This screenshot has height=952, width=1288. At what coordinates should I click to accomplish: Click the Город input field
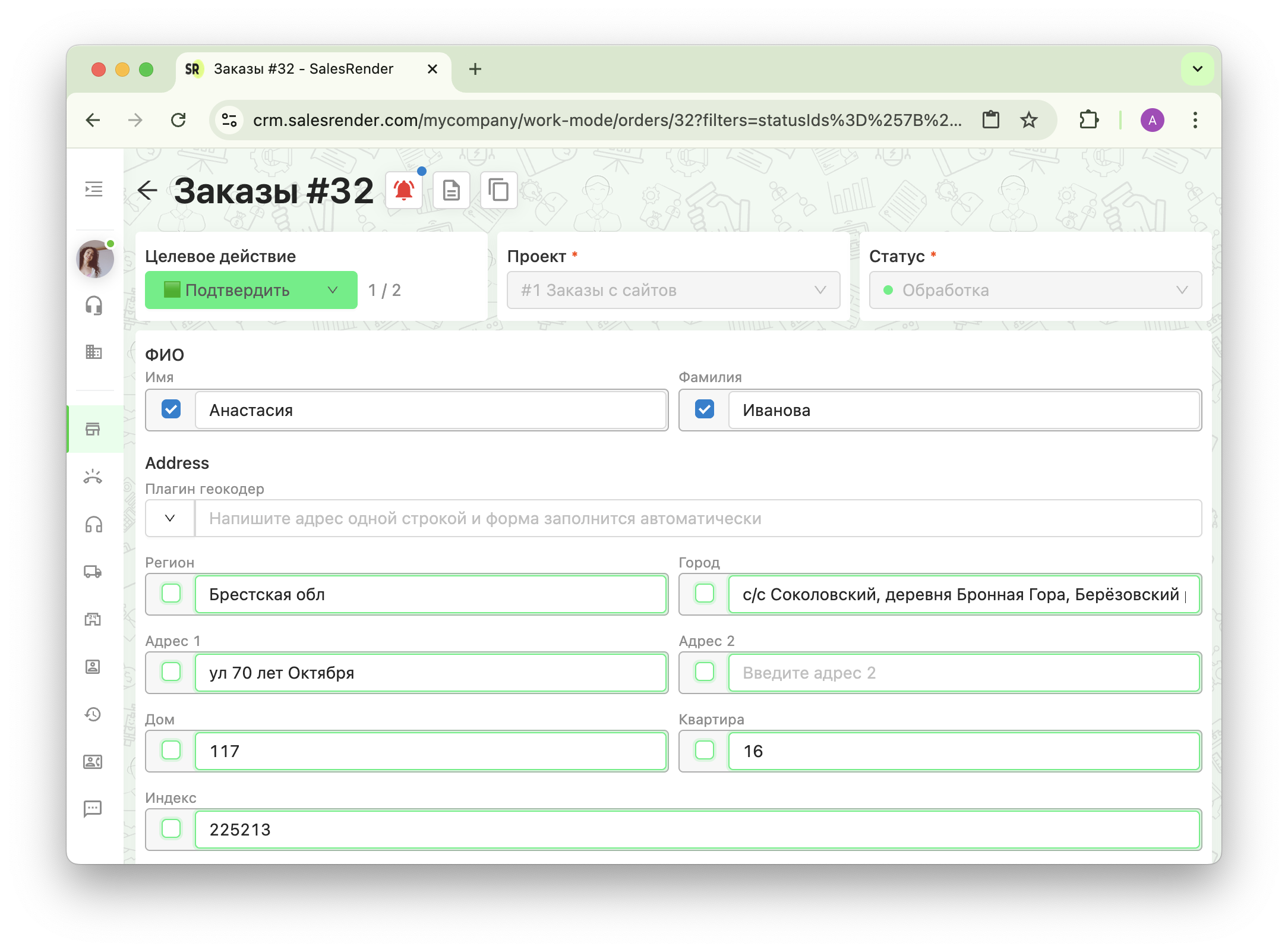[x=964, y=594]
